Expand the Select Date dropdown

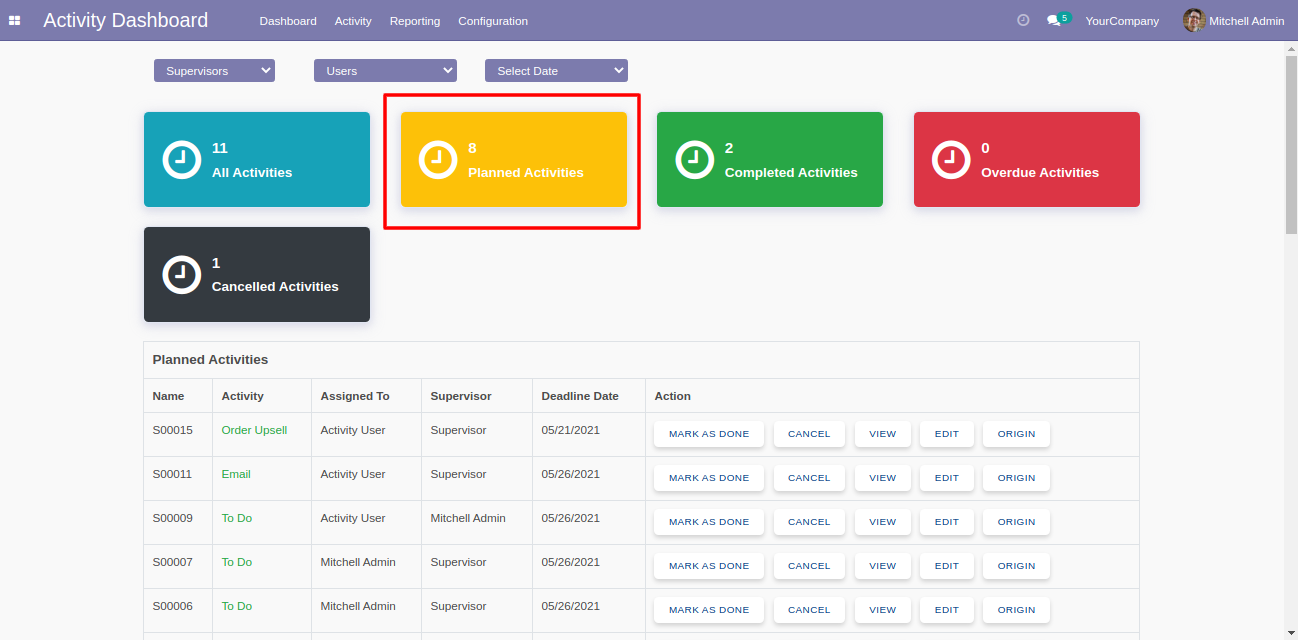556,71
